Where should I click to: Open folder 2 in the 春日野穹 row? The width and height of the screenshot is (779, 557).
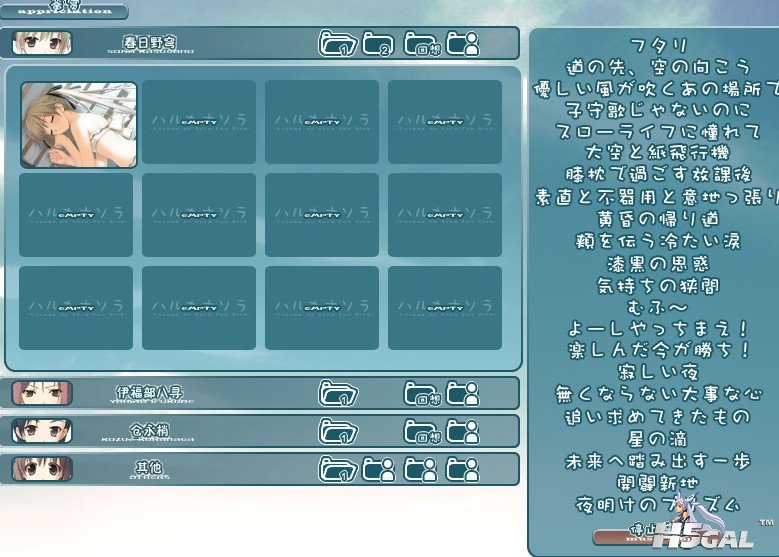378,44
